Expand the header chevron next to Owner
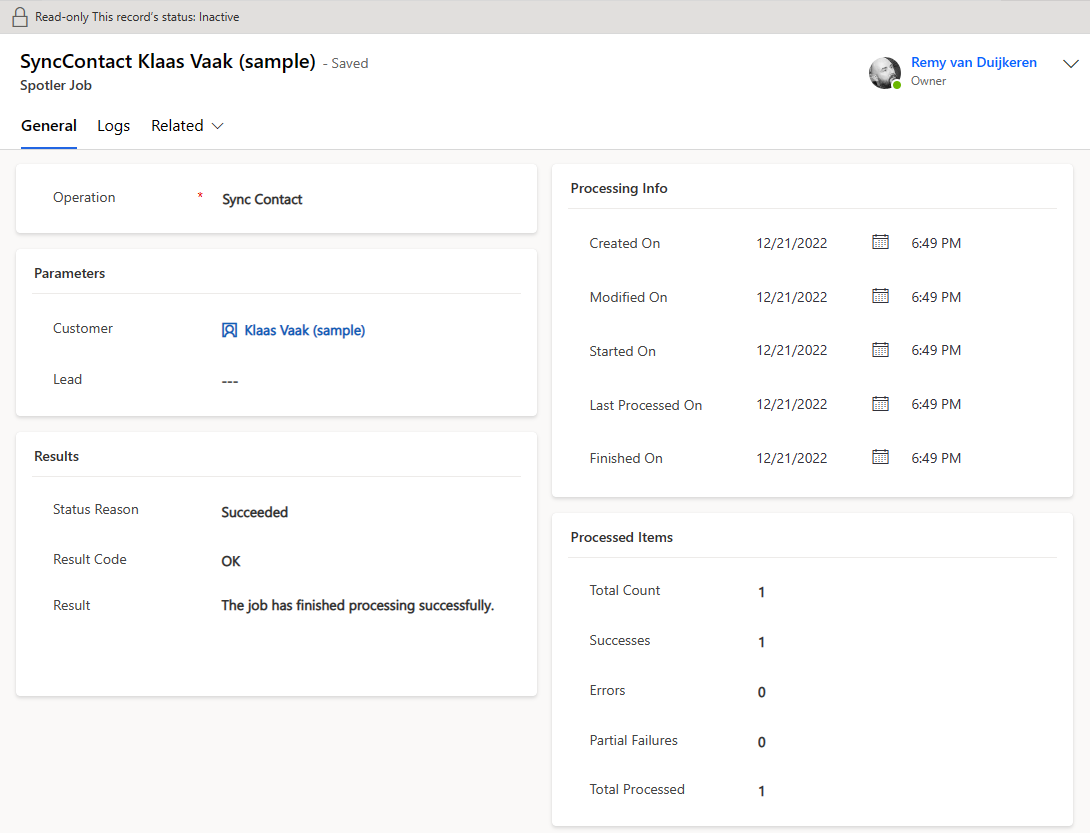The width and height of the screenshot is (1090, 833). point(1070,63)
